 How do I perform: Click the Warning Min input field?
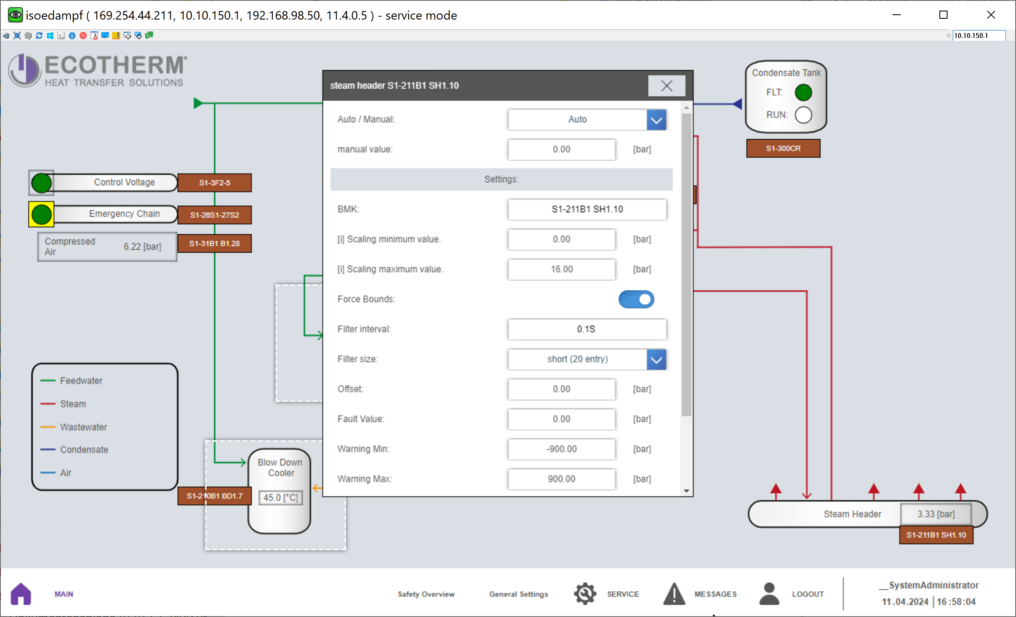(562, 449)
